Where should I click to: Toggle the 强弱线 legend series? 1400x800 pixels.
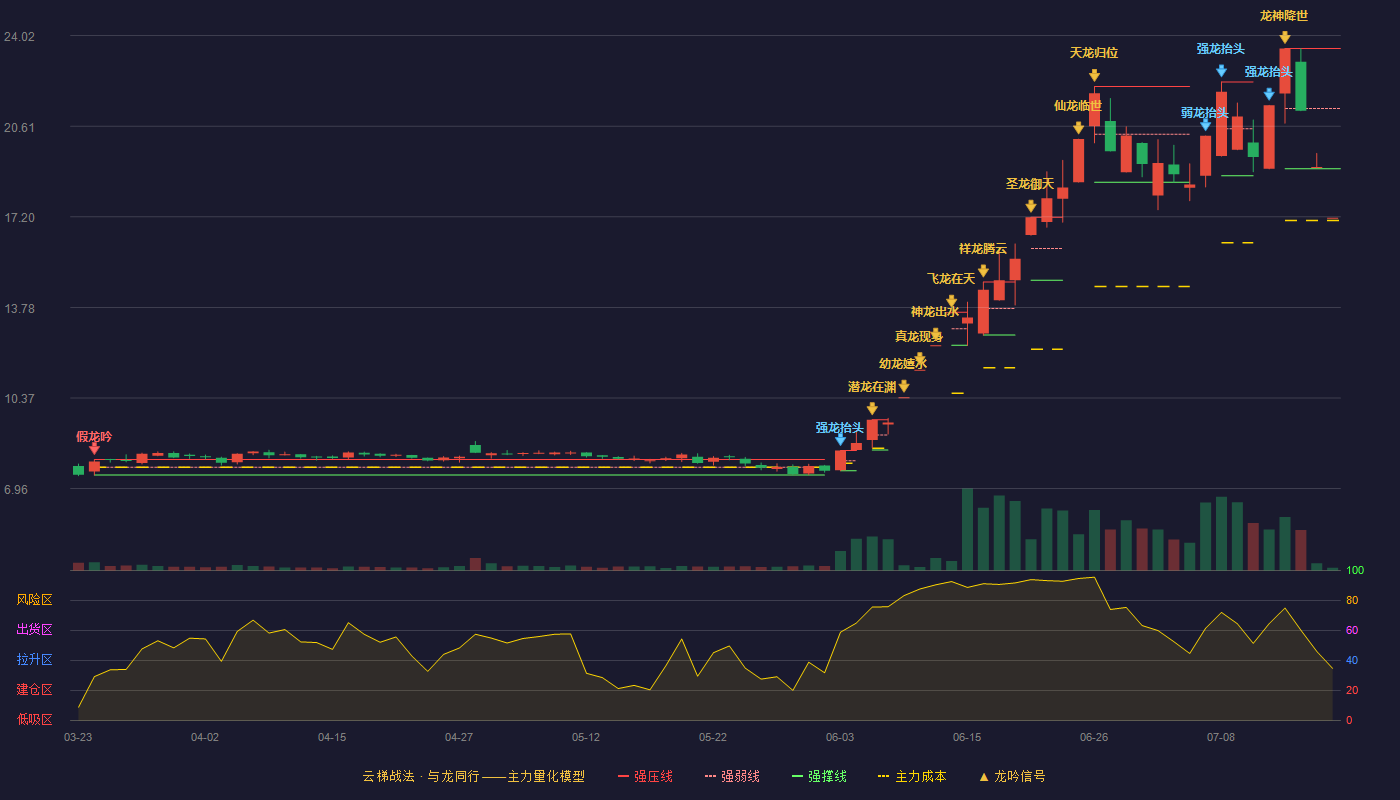pyautogui.click(x=732, y=776)
